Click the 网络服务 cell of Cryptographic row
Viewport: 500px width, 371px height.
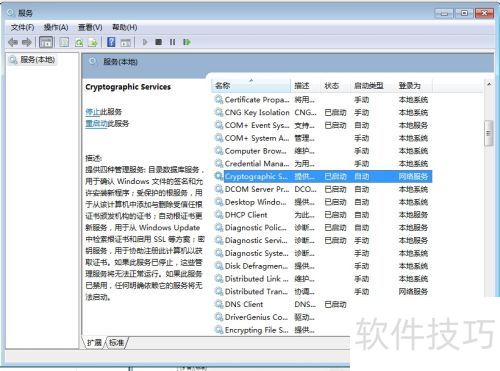[413, 176]
